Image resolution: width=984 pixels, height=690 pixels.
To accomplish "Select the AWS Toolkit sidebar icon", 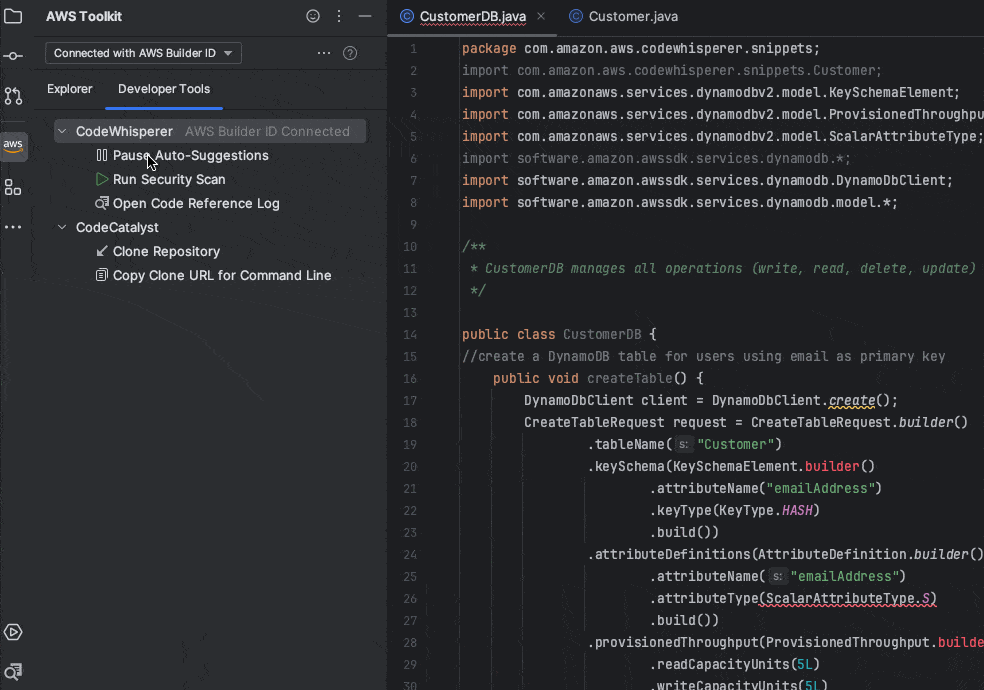I will coord(13,146).
